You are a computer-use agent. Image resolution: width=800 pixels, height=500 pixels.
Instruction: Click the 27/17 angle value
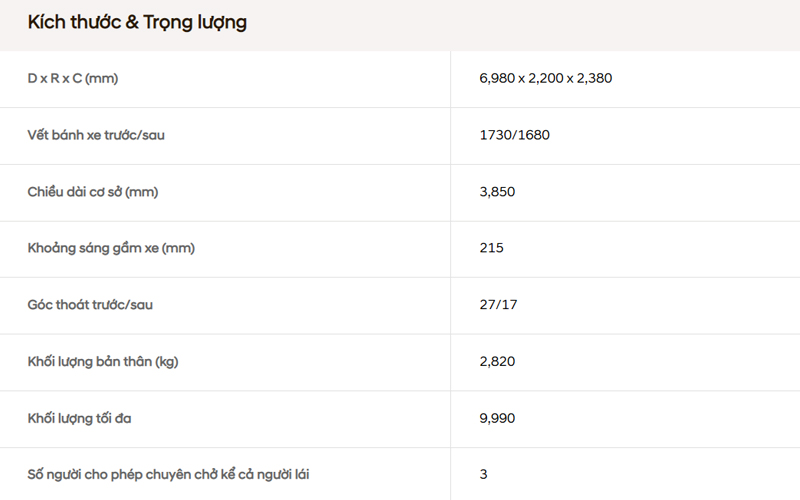(498, 305)
